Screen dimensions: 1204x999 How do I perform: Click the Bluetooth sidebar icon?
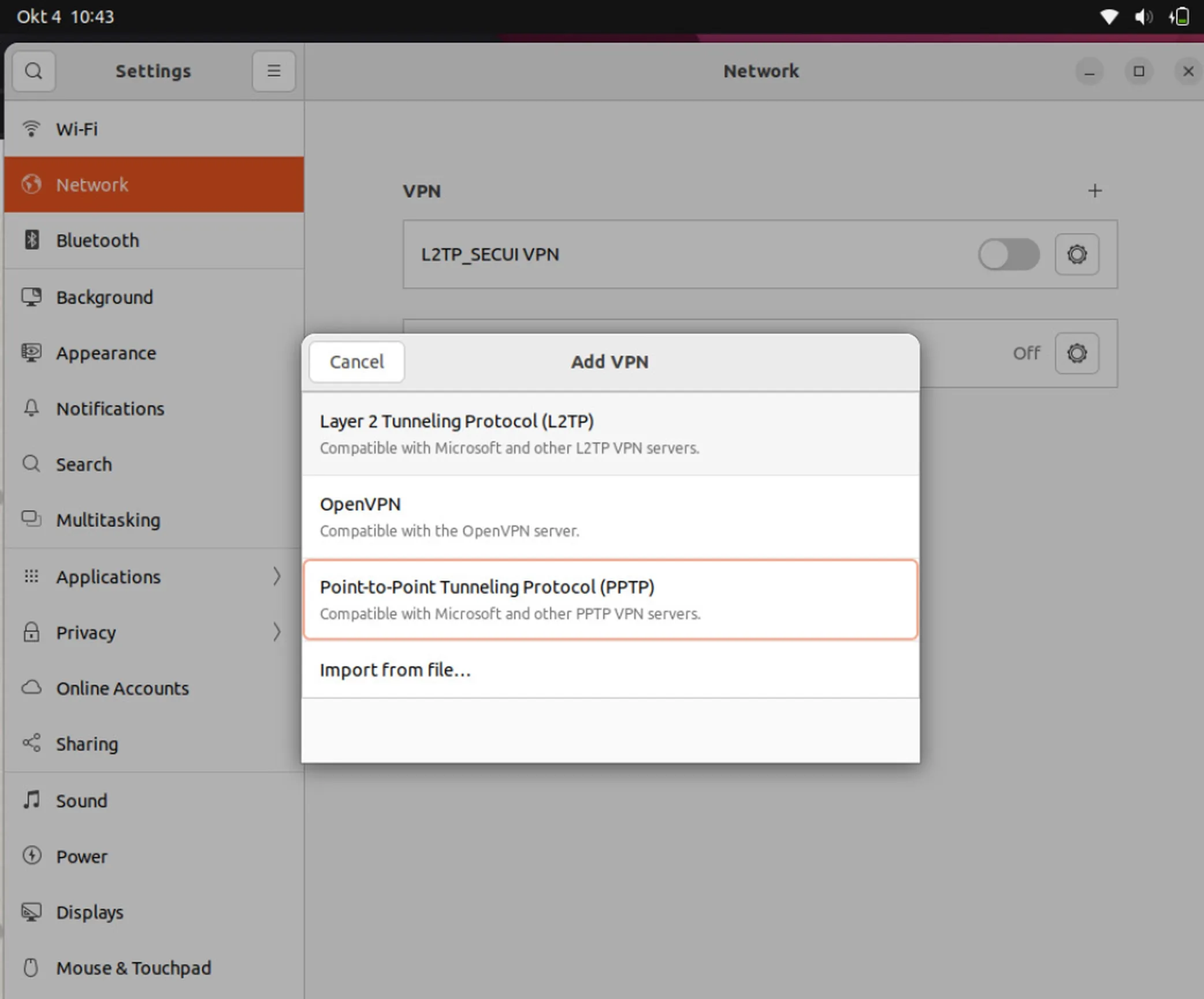(x=32, y=240)
